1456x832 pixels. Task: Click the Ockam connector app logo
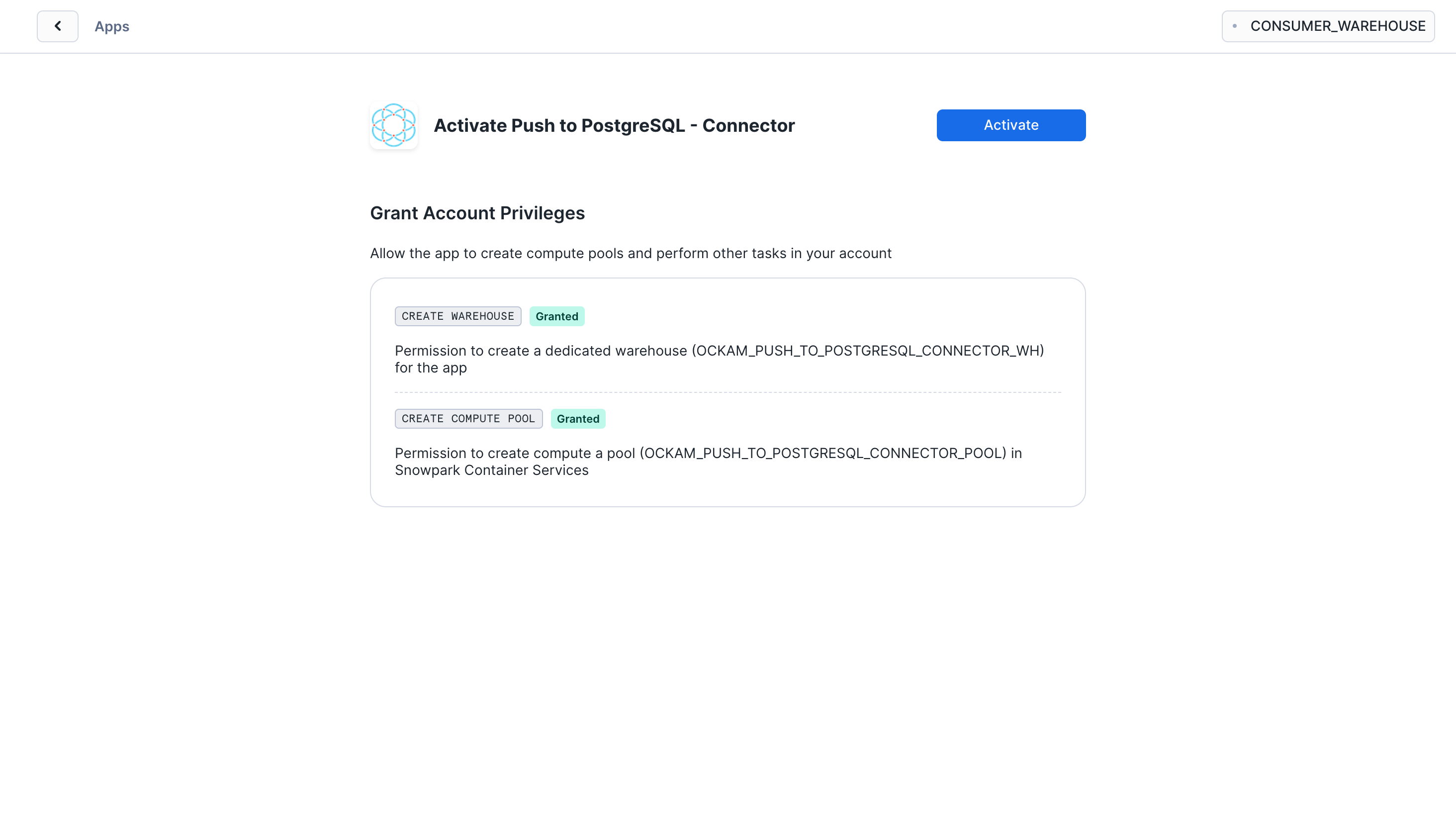point(393,125)
